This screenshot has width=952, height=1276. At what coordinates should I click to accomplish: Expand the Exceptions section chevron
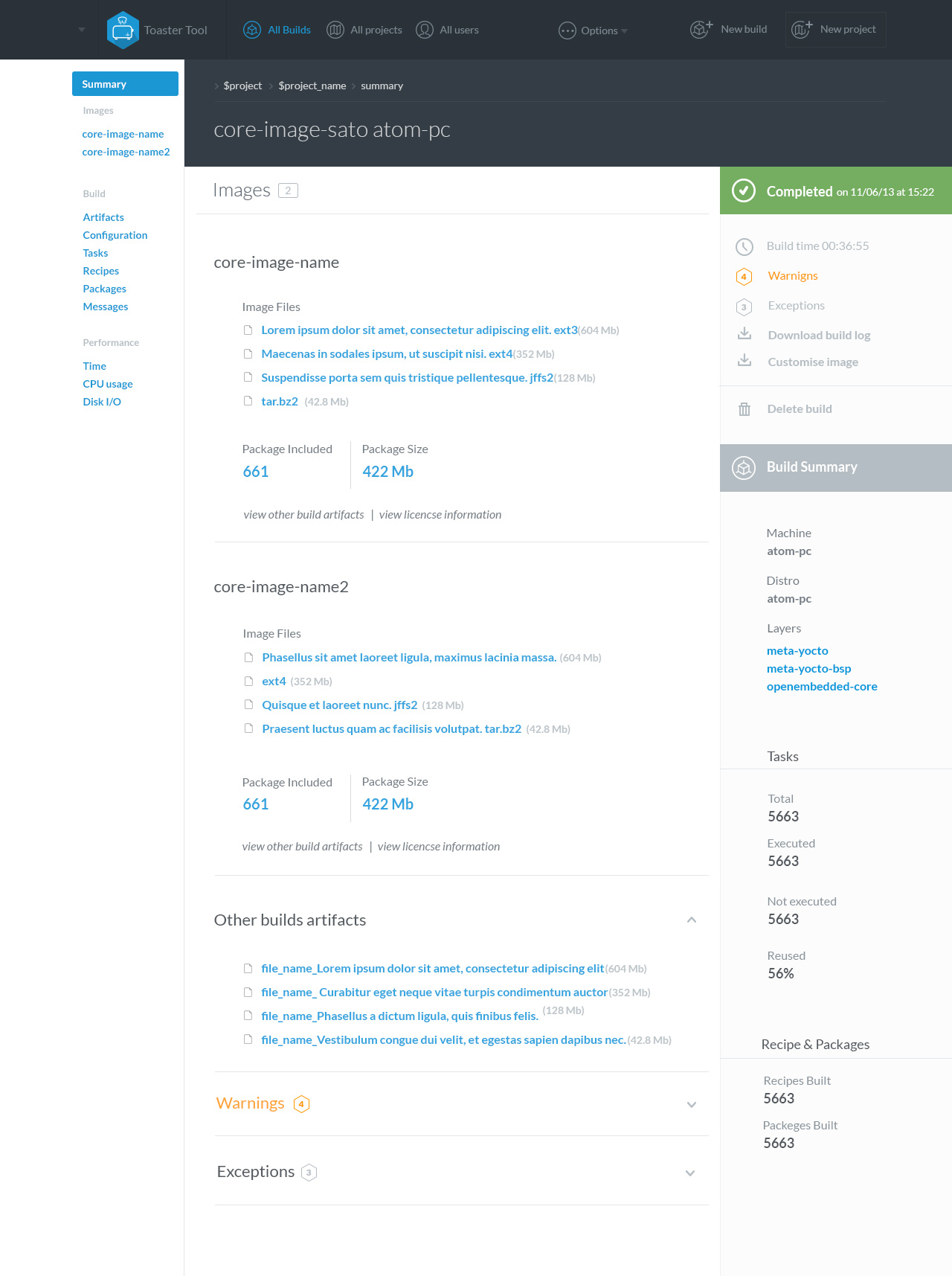[690, 1173]
